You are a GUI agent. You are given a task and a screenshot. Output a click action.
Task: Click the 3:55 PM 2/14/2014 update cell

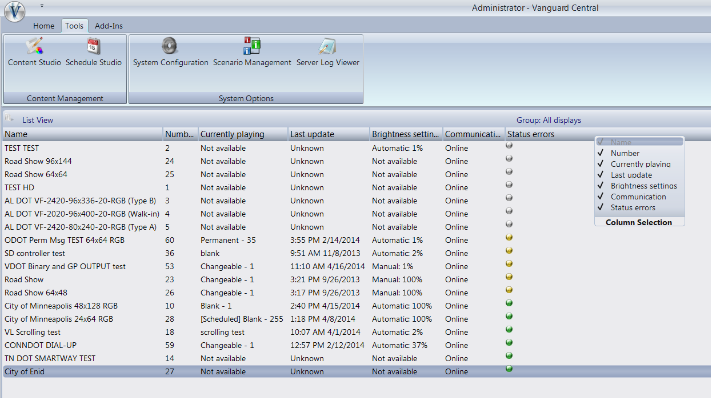pyautogui.click(x=325, y=240)
